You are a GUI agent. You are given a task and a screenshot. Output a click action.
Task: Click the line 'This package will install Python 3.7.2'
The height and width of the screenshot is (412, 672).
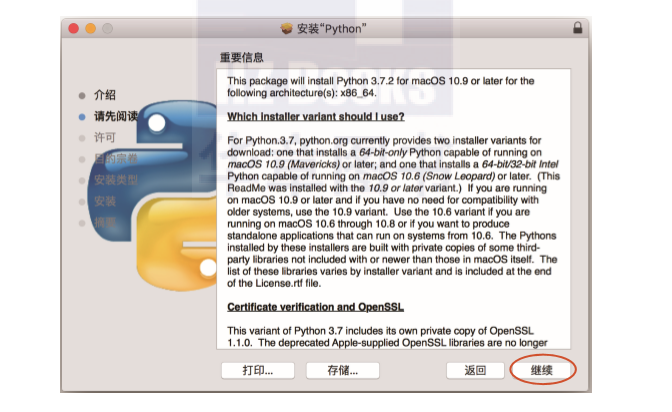tap(381, 81)
